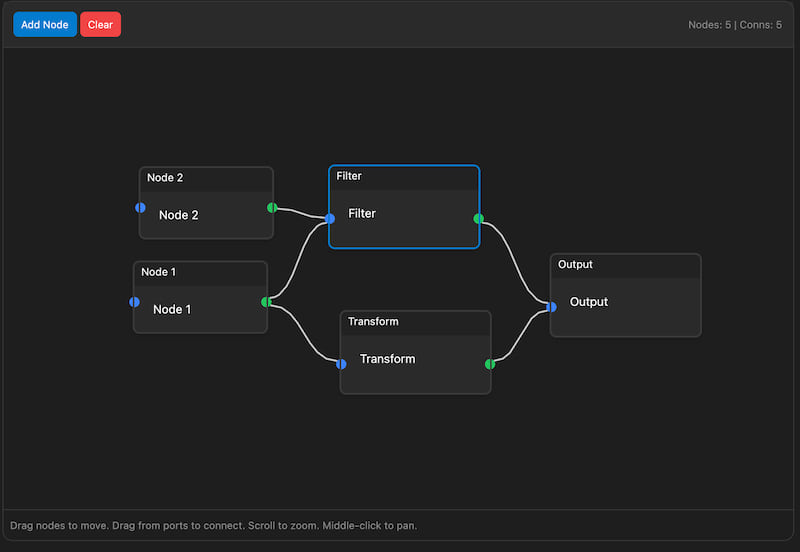Click Node 1's blue input port

point(134,302)
